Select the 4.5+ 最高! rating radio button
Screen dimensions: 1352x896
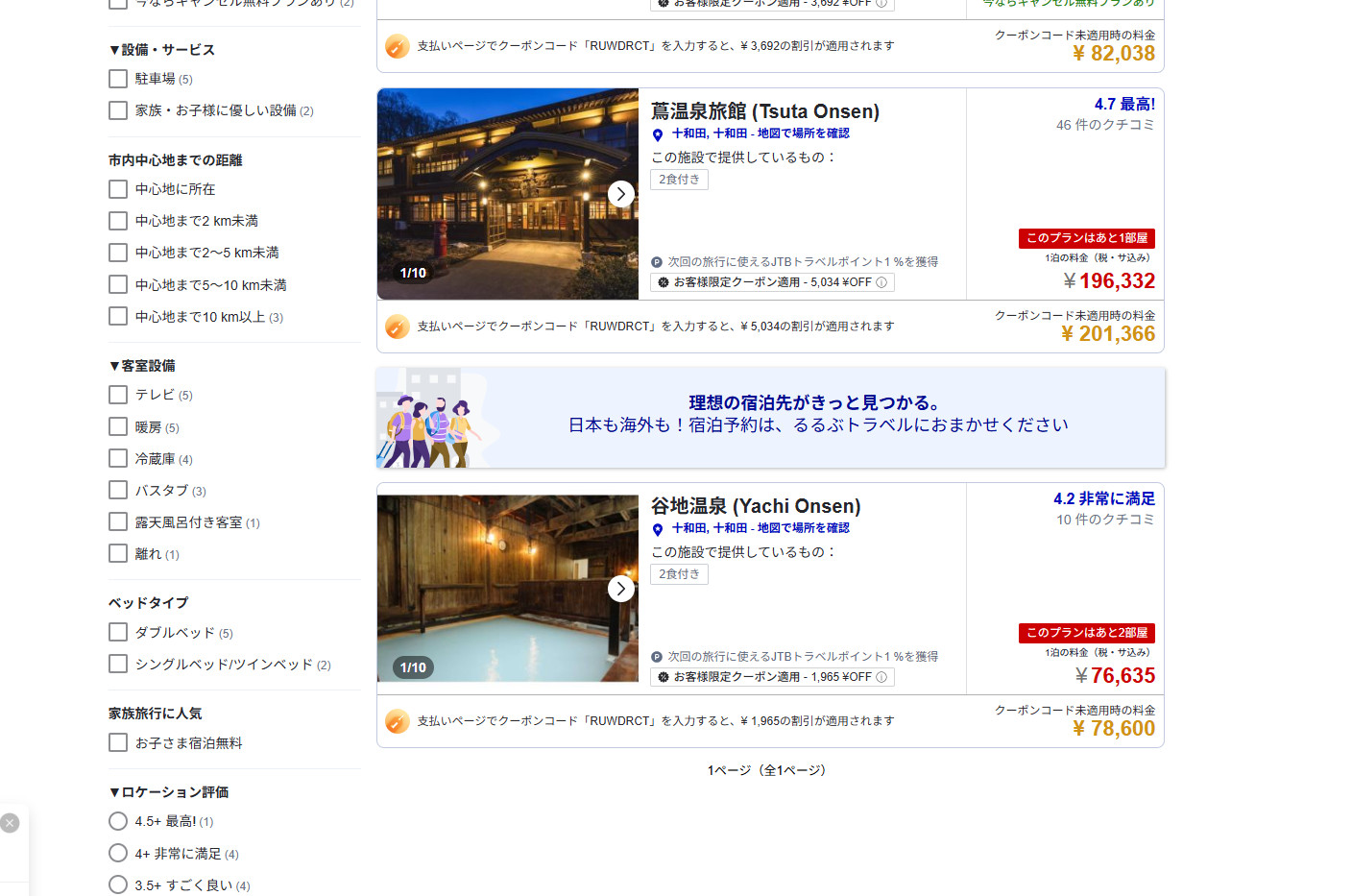pos(118,821)
